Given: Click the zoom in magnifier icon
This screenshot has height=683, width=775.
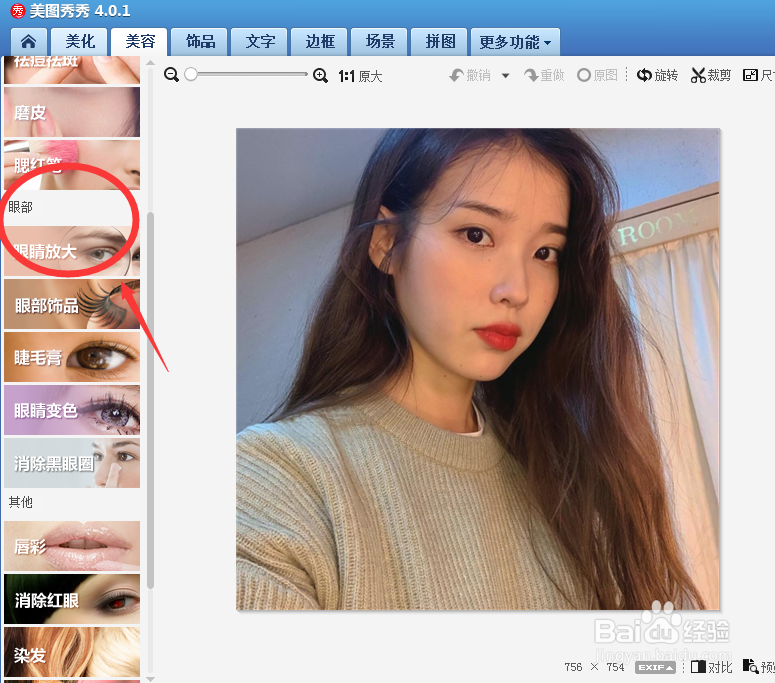Looking at the screenshot, I should [x=320, y=75].
